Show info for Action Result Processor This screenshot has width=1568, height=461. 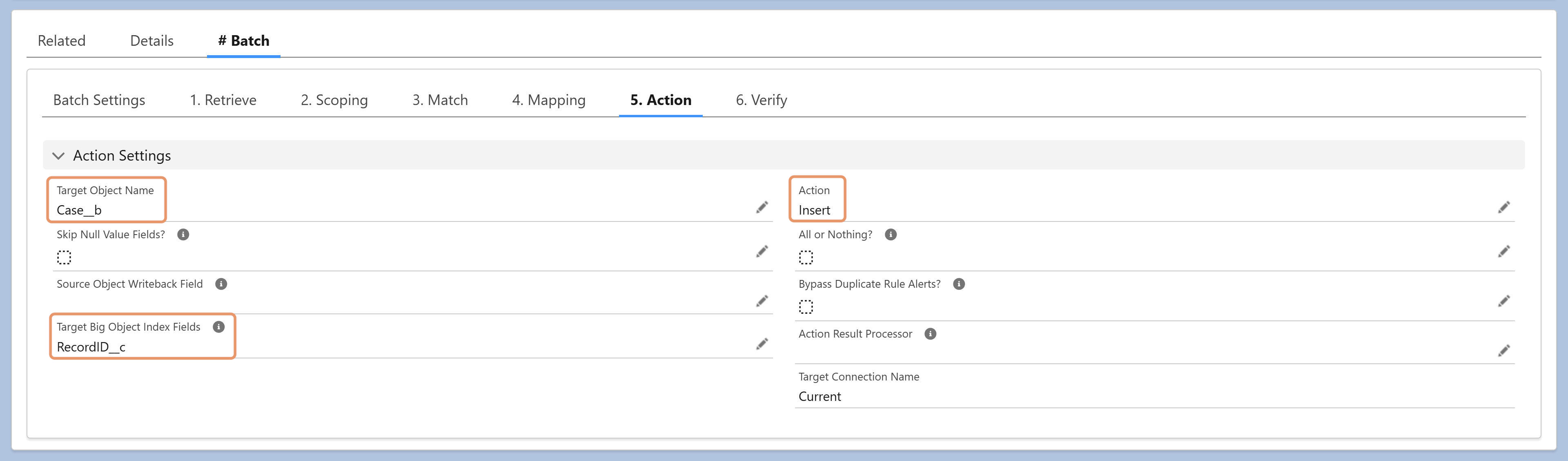tap(930, 334)
